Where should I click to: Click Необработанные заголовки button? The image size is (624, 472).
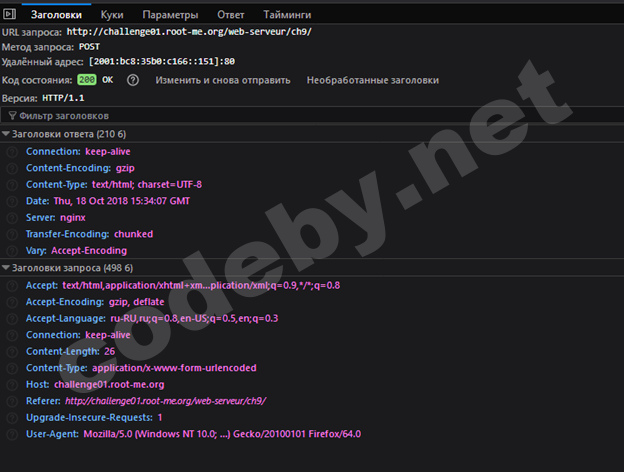(x=372, y=80)
